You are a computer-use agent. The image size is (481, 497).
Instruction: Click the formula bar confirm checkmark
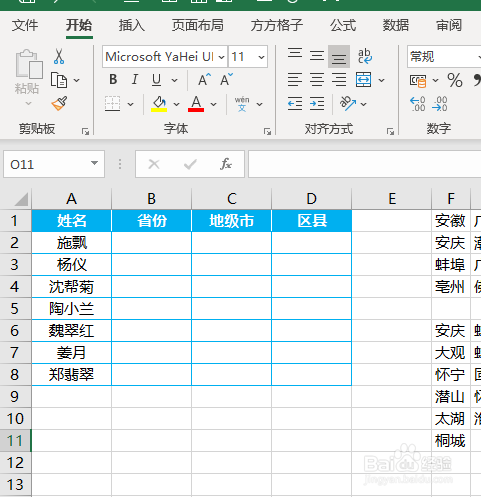coord(190,164)
